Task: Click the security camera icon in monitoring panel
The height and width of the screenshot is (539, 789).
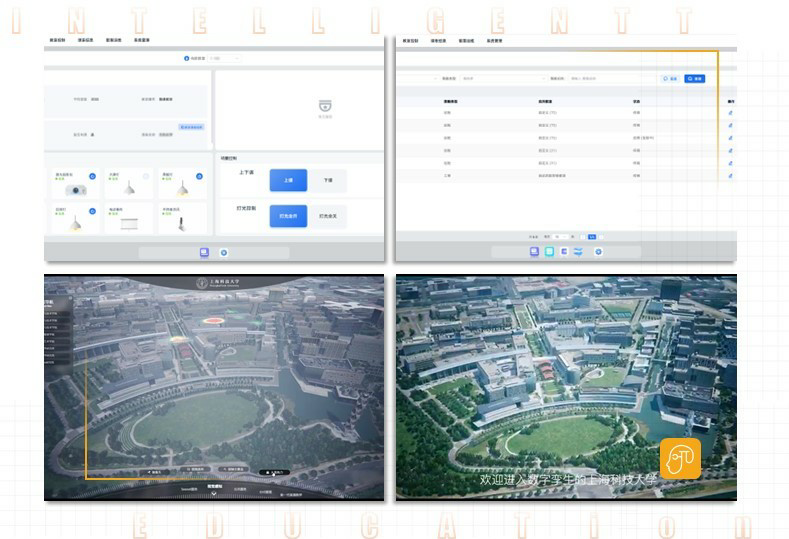Action: click(x=324, y=106)
